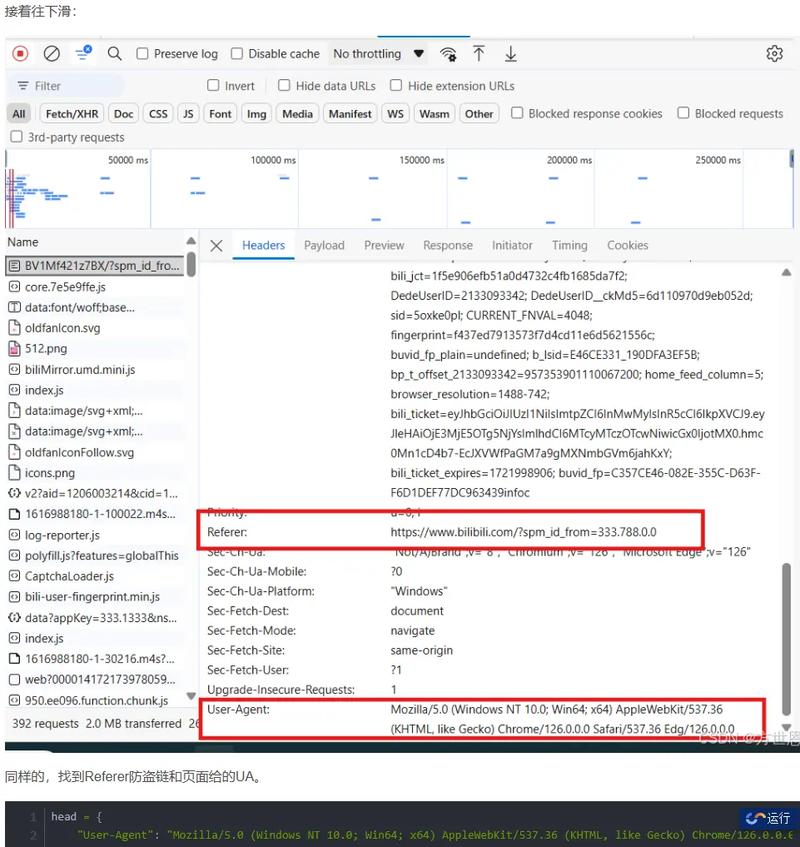Open network conditions wifi icon
Image resolution: width=800 pixels, height=847 pixels.
pyautogui.click(x=449, y=54)
